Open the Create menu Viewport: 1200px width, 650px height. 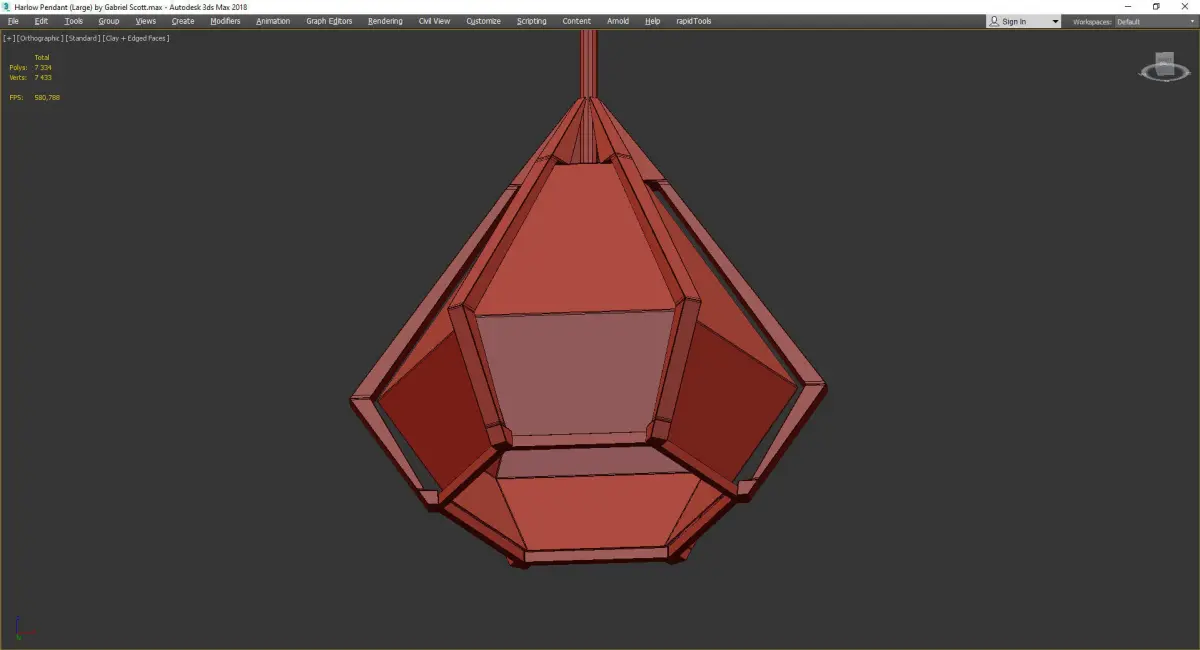point(183,21)
